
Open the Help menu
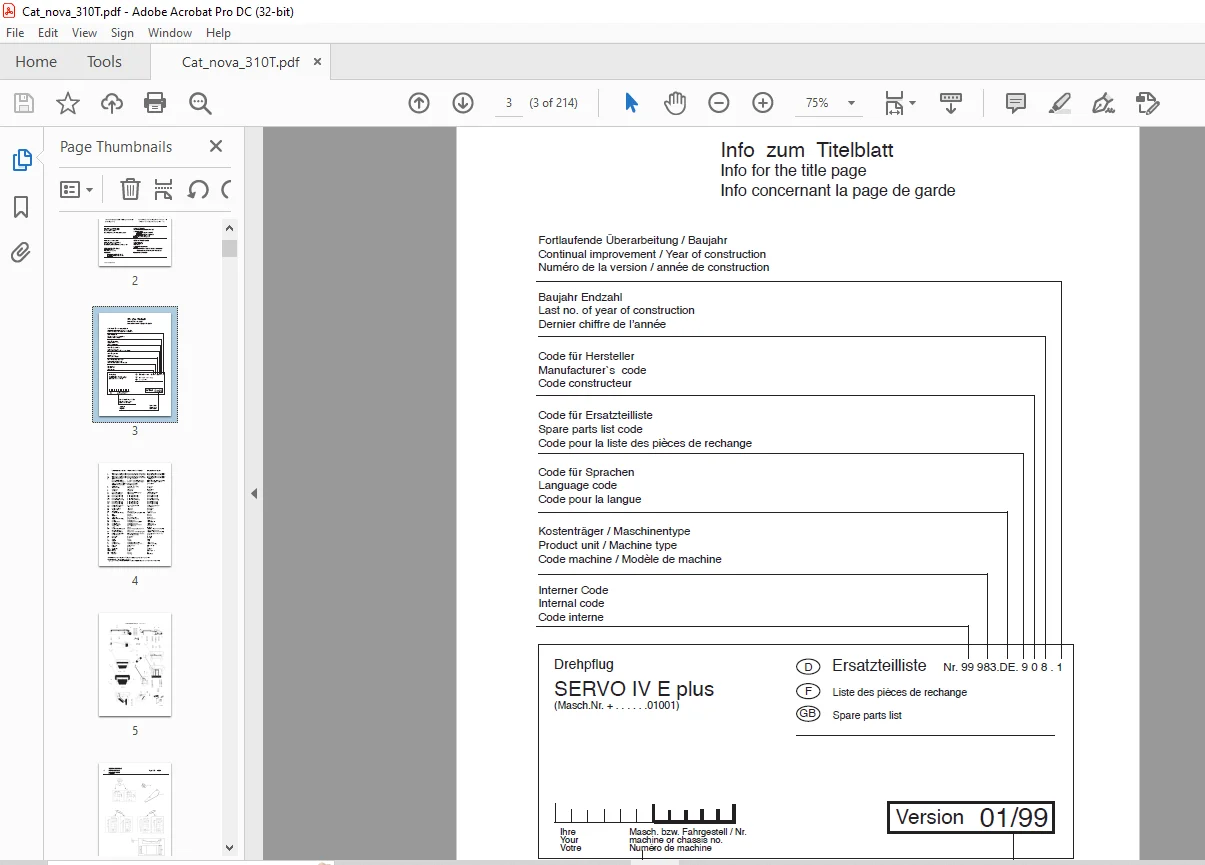click(218, 33)
